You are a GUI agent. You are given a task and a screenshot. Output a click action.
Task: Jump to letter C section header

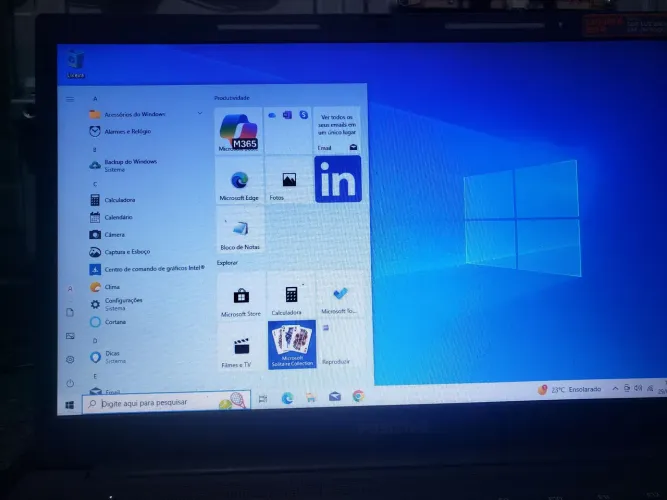click(95, 184)
